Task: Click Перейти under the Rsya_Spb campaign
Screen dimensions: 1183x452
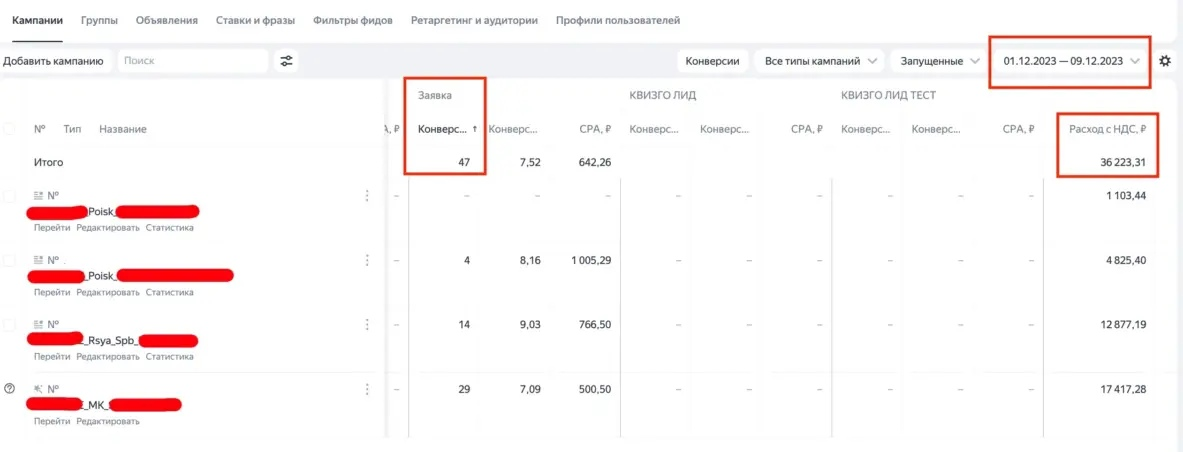Action: coord(52,356)
